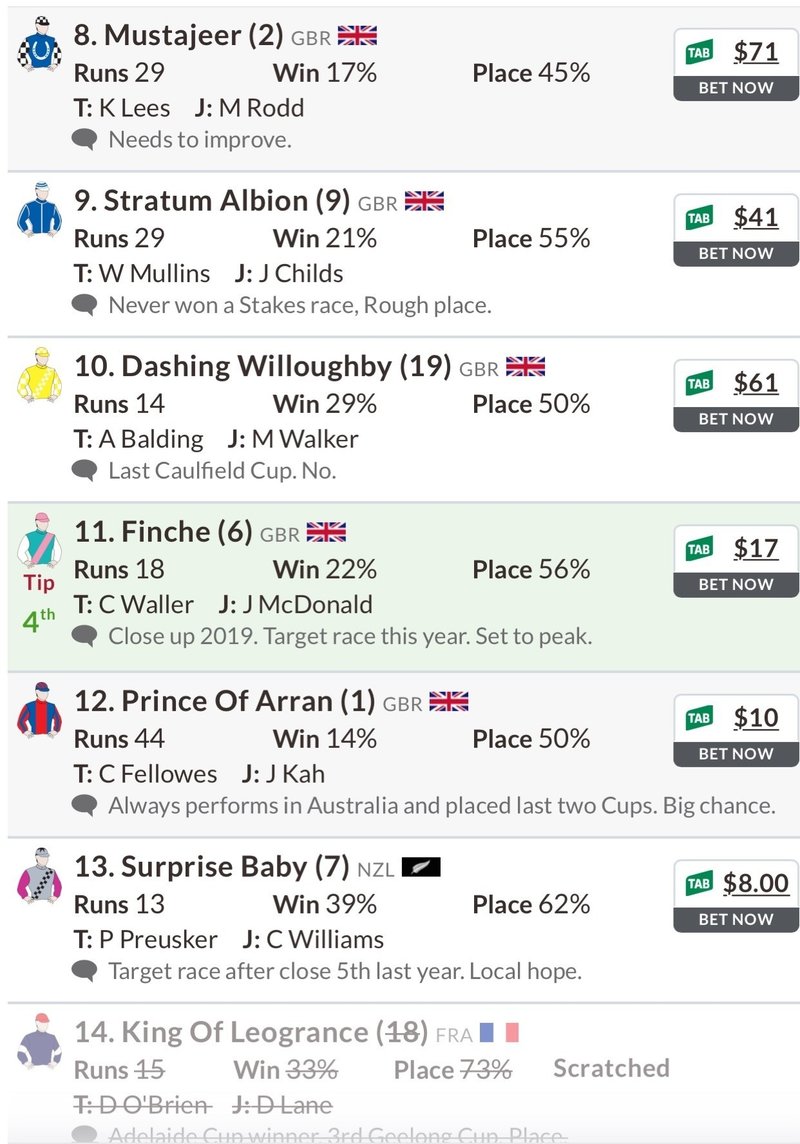Click the New Zealand flag next to Surprise Baby
This screenshot has width=800, height=1144.
click(421, 867)
